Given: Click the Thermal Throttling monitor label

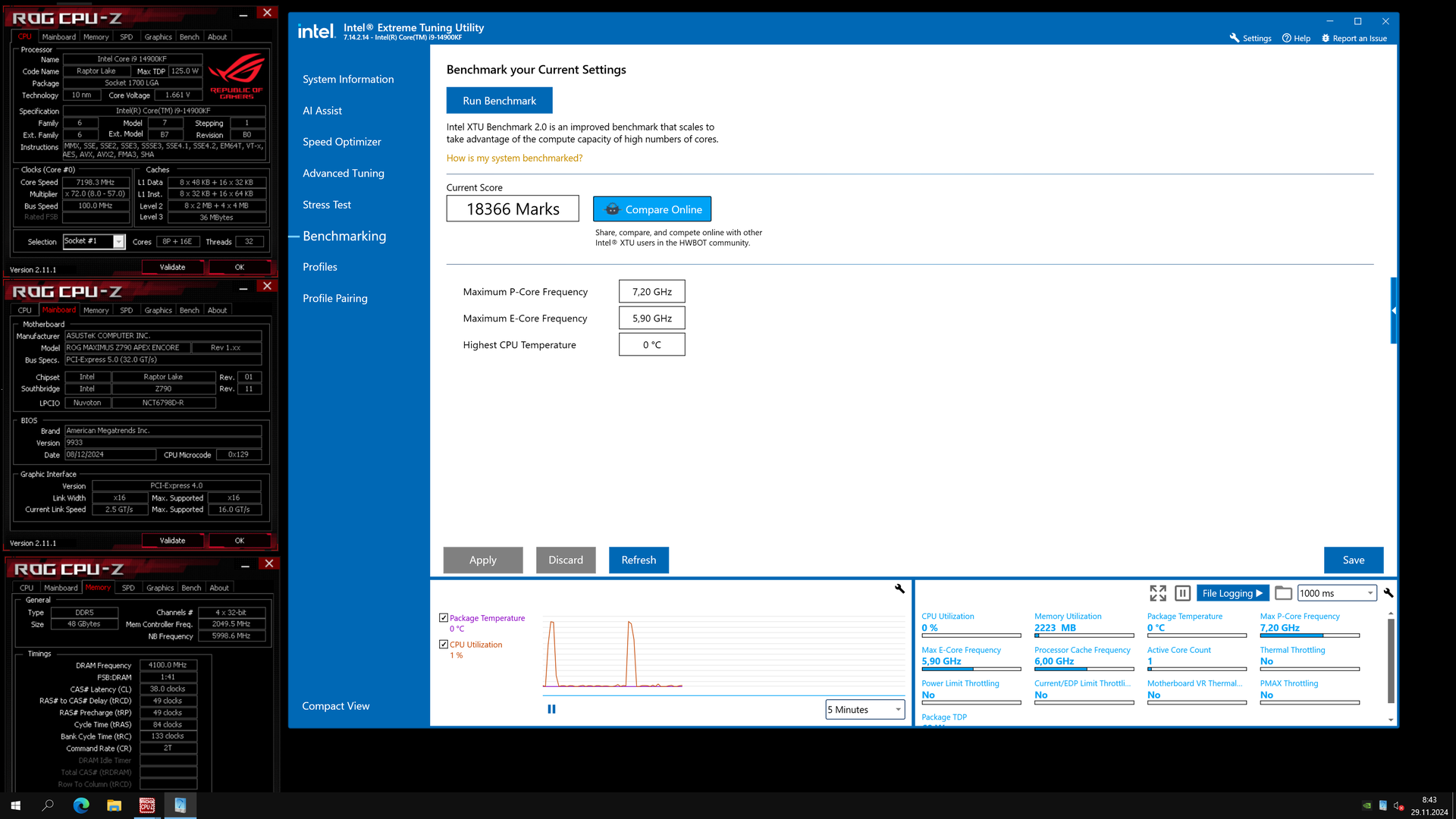Looking at the screenshot, I should pyautogui.click(x=1292, y=650).
